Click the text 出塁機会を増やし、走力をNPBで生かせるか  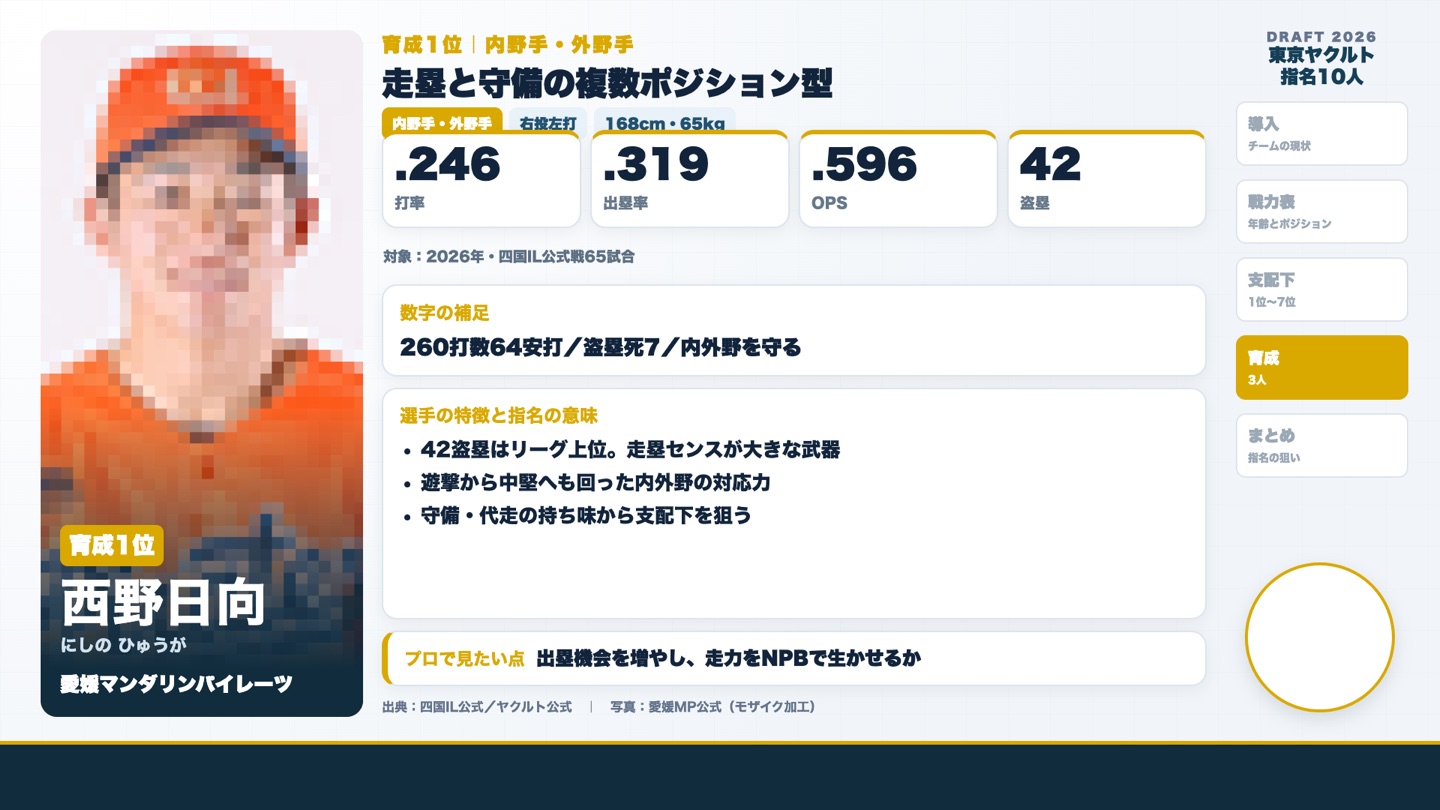[x=728, y=658]
